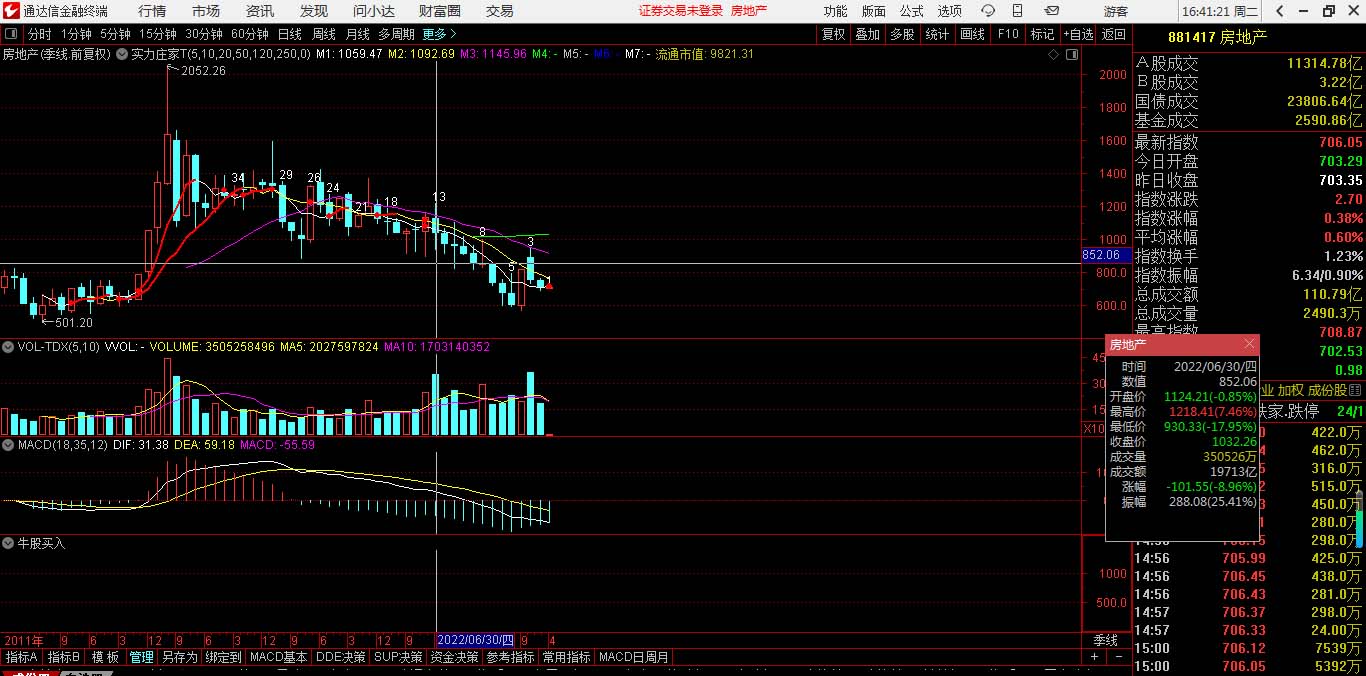Toggle 复权 price adjustment button
Screen dimensions: 1366x676
click(x=833, y=34)
